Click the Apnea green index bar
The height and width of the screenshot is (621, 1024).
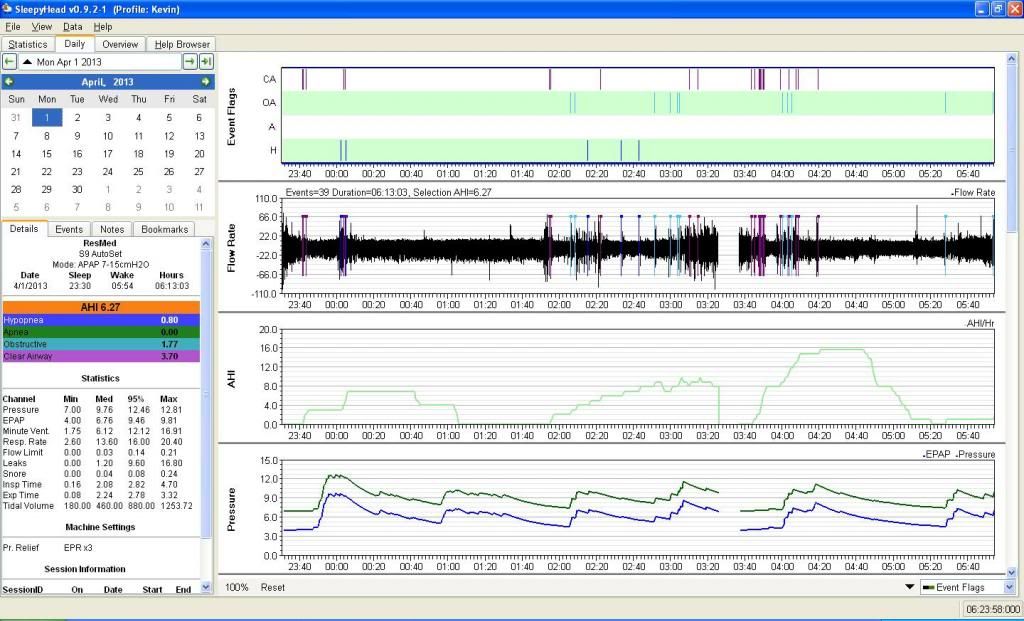click(x=101, y=332)
